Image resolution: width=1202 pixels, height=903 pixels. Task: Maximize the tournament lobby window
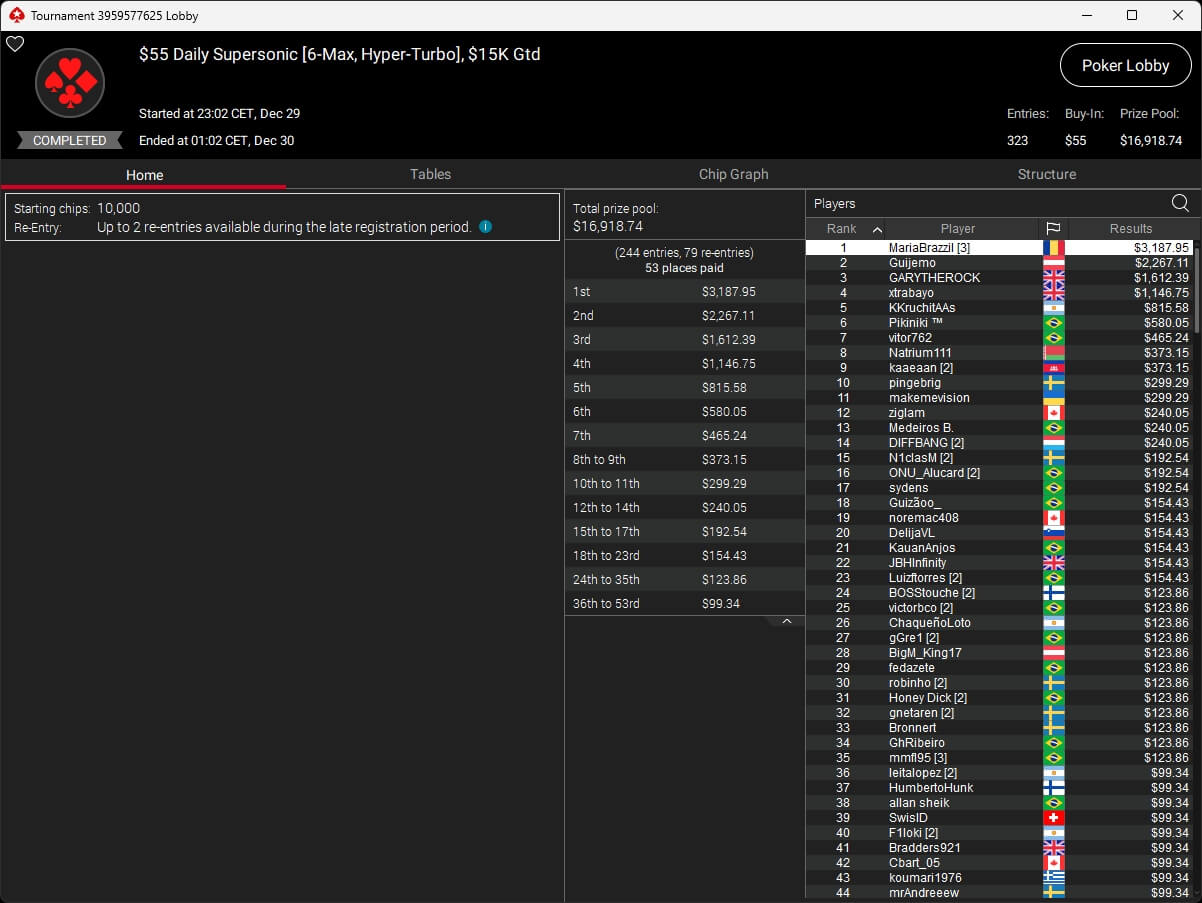pos(1131,15)
